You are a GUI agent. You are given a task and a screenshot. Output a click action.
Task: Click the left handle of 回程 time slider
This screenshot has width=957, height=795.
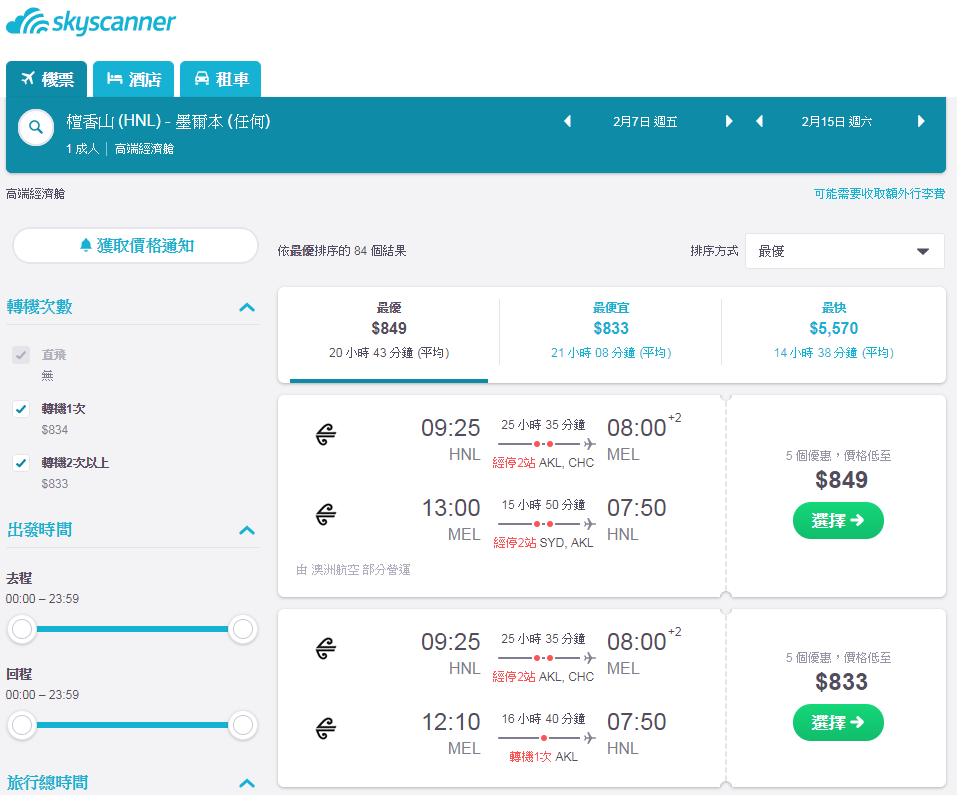(22, 725)
